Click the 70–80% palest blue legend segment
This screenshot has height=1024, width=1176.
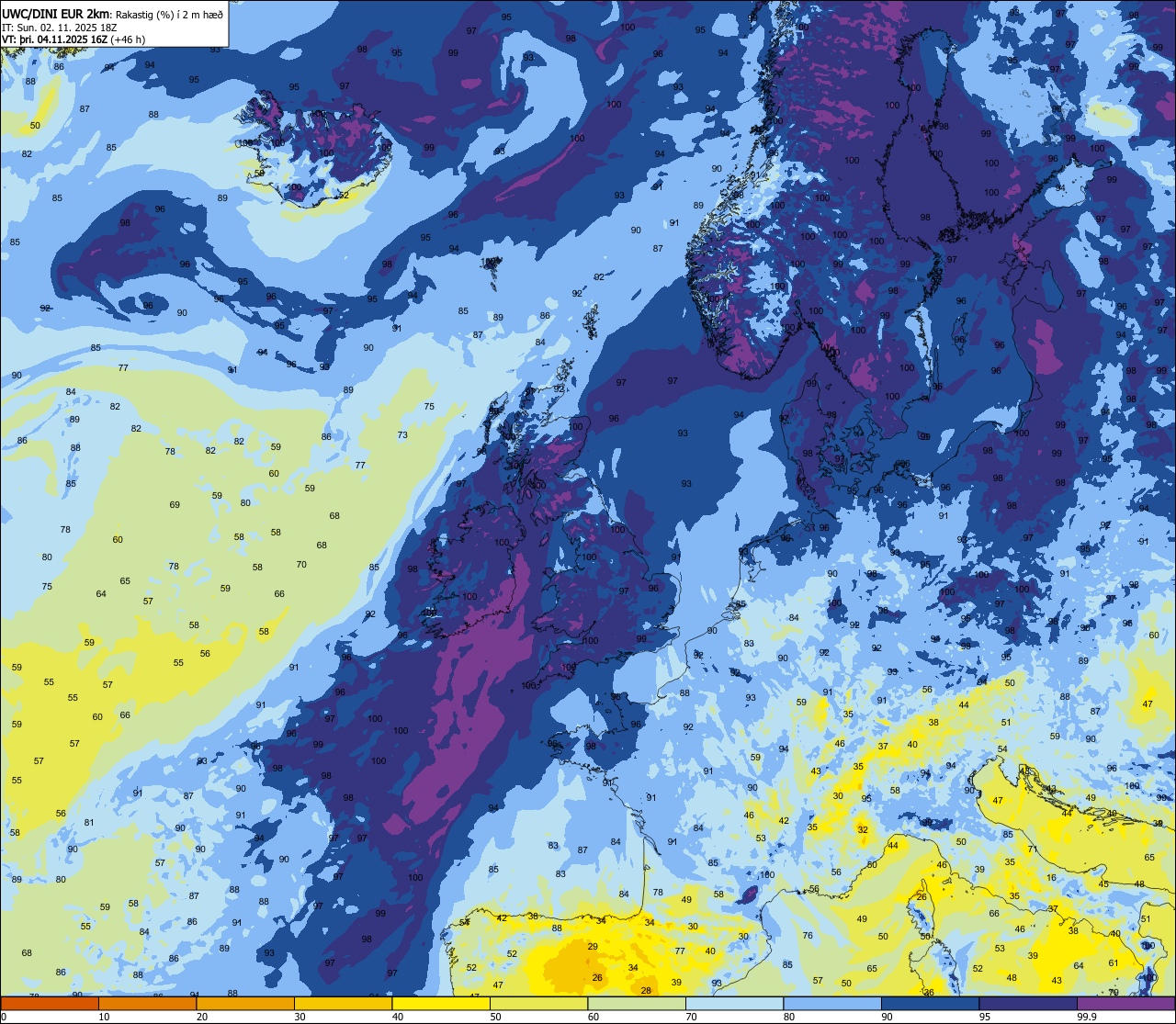pyautogui.click(x=734, y=1004)
